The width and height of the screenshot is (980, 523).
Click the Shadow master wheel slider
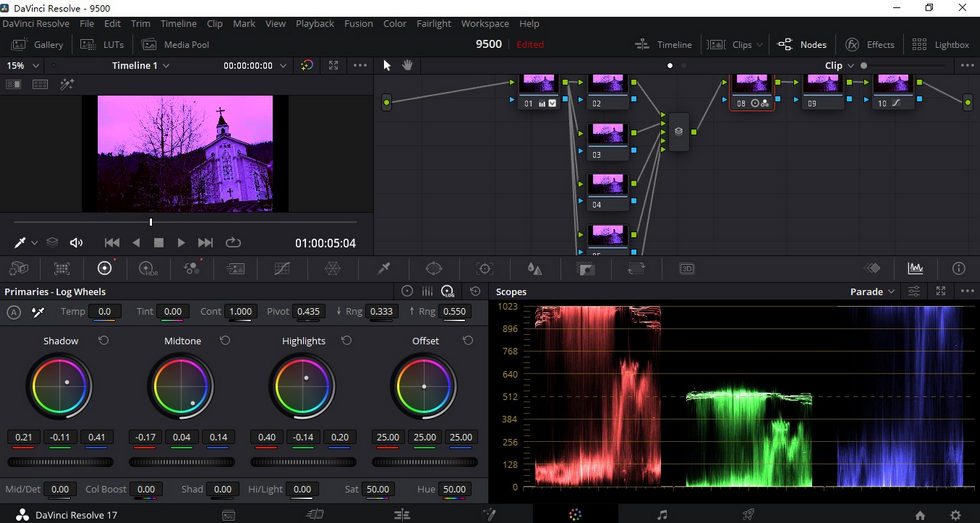click(60, 462)
